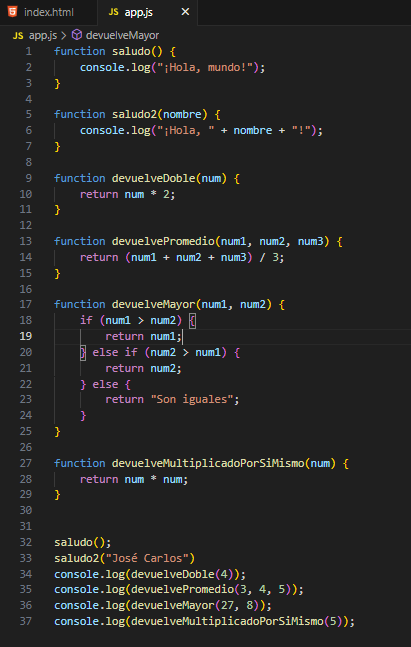Viewport: 411px width, 647px height.
Task: Click the devuelveMultiplicadoPorSiMismo function declaration name
Action: tap(208, 463)
